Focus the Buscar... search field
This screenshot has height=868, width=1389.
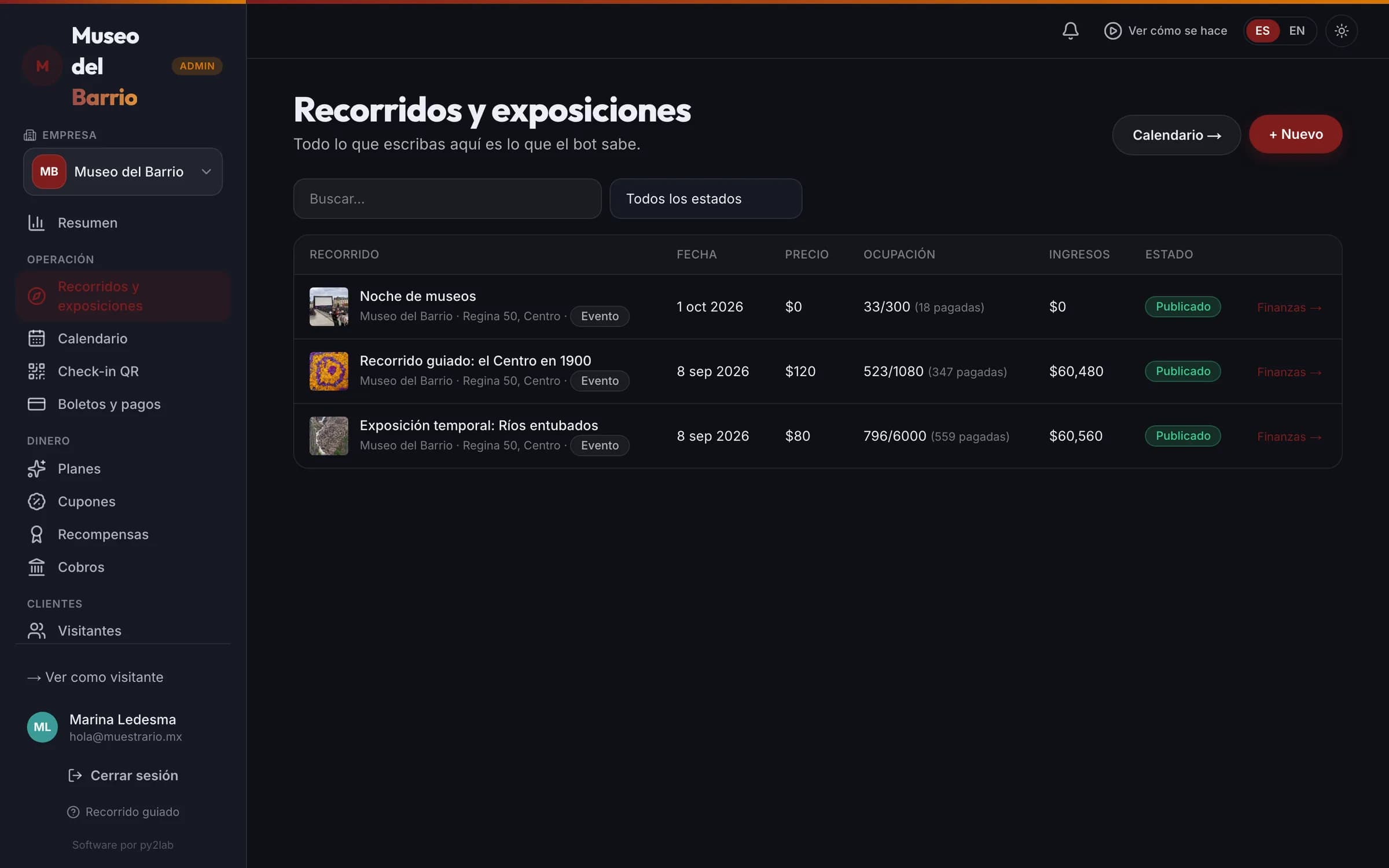[447, 198]
